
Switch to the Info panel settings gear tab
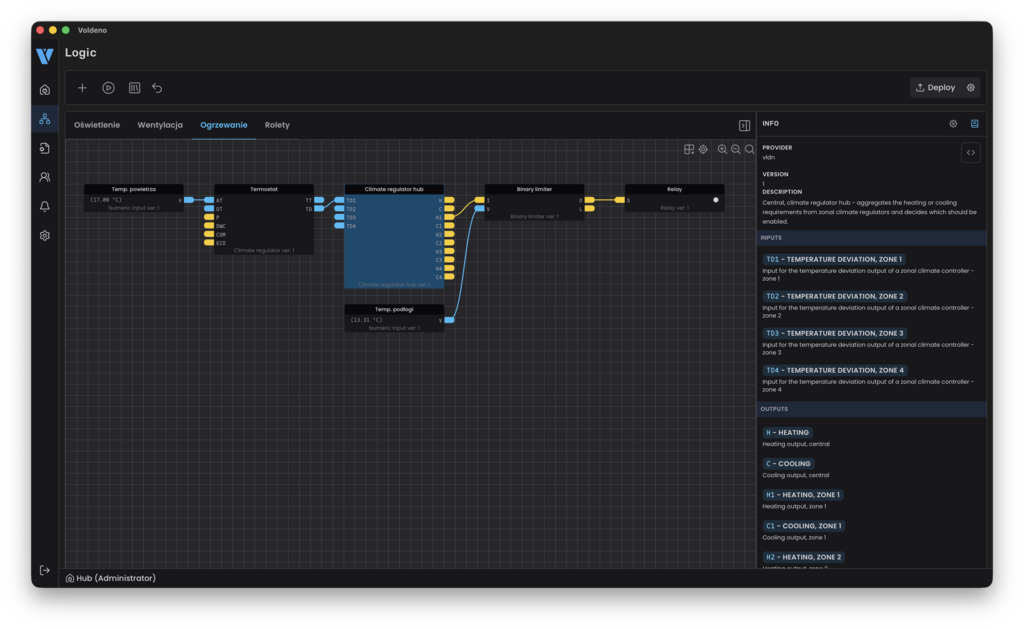pos(953,124)
